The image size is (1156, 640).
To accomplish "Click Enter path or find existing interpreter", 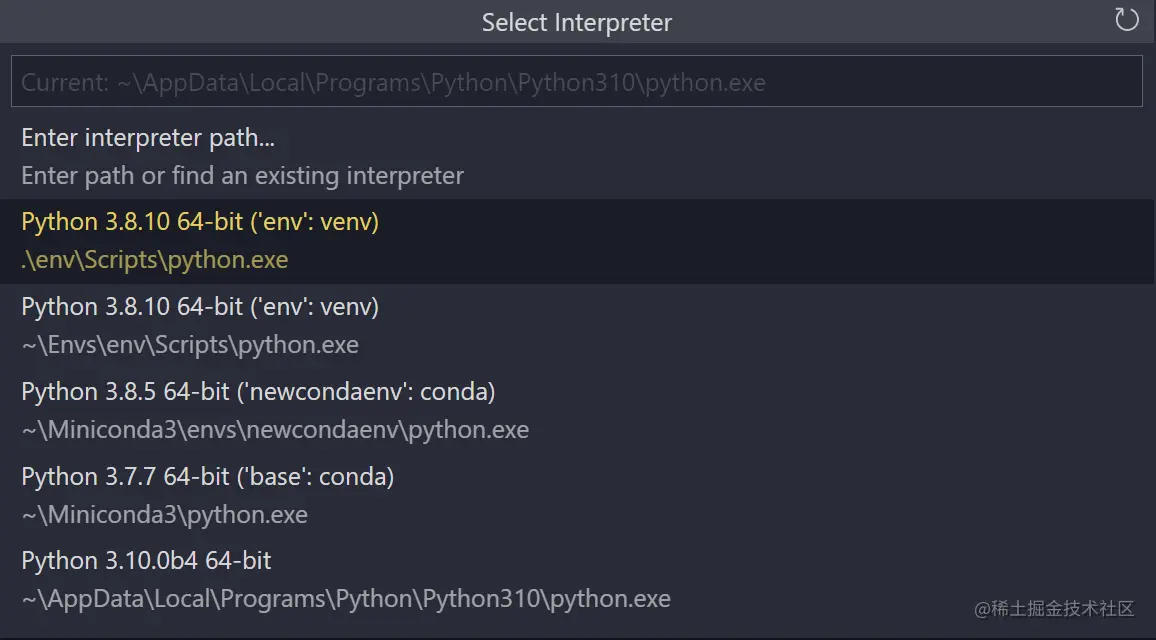I will click(x=242, y=176).
